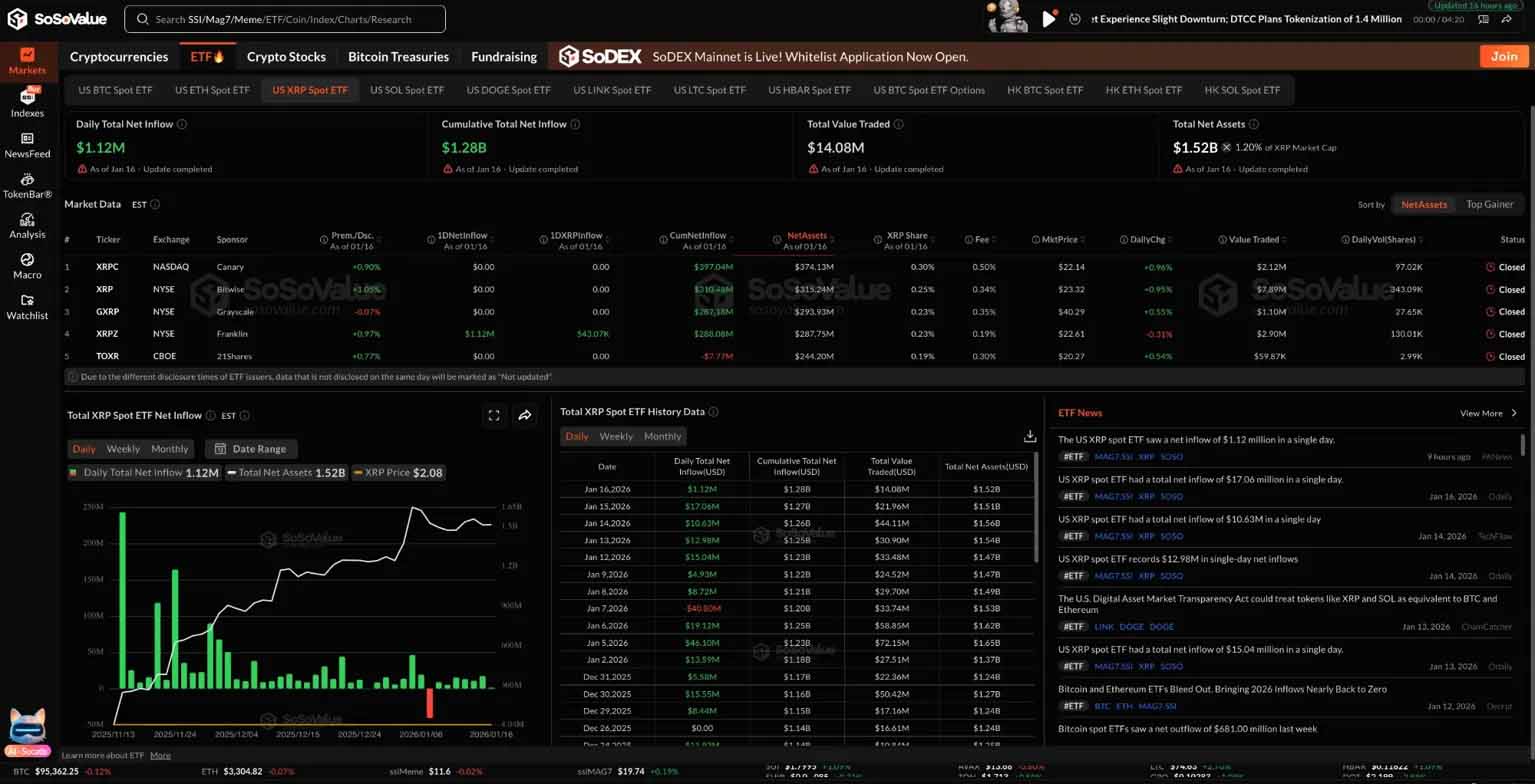The image size is (1535, 784).
Task: Open the audio briefing transcript icon
Action: (x=1482, y=18)
